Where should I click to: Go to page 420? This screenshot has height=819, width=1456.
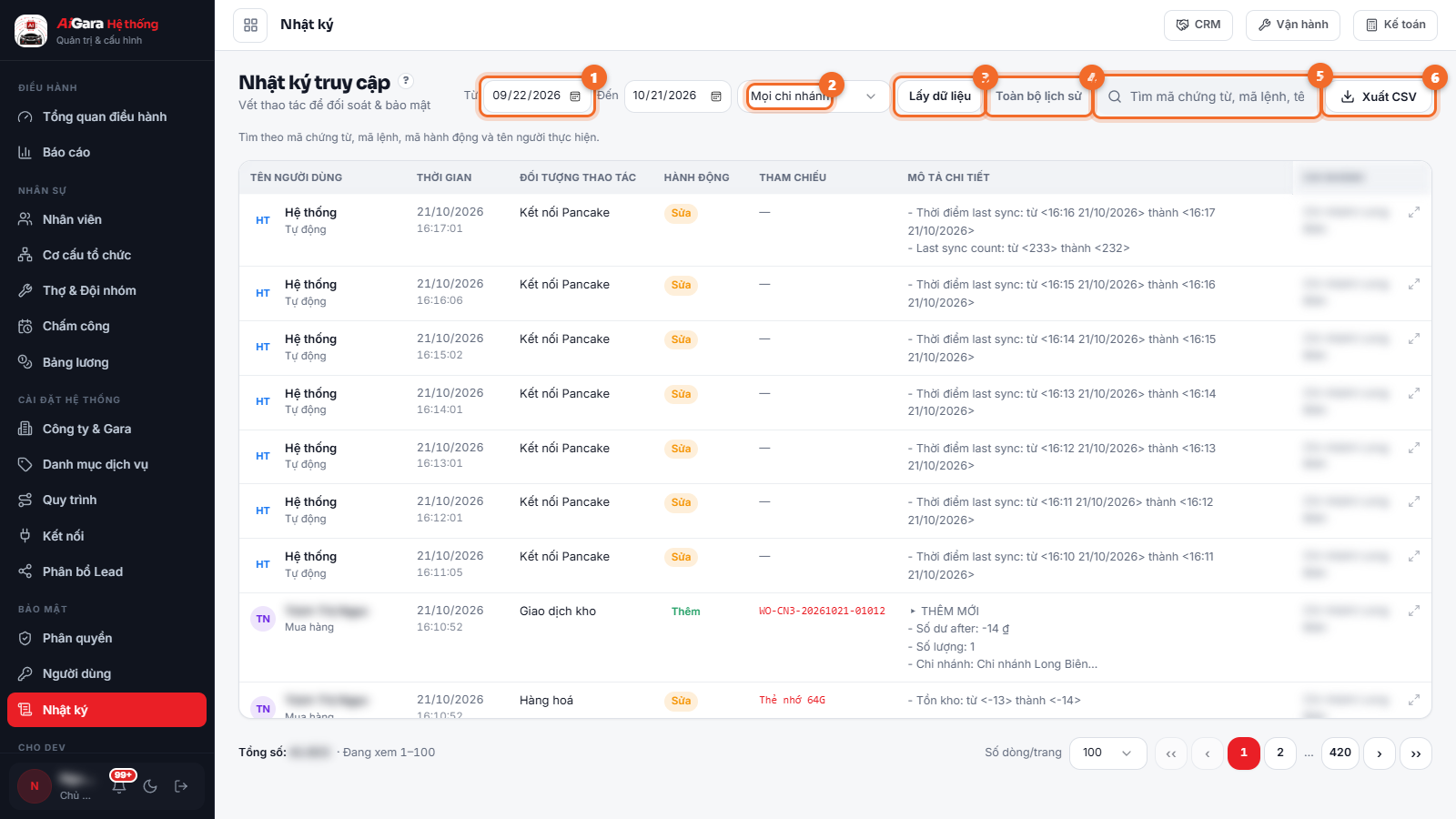click(1340, 753)
